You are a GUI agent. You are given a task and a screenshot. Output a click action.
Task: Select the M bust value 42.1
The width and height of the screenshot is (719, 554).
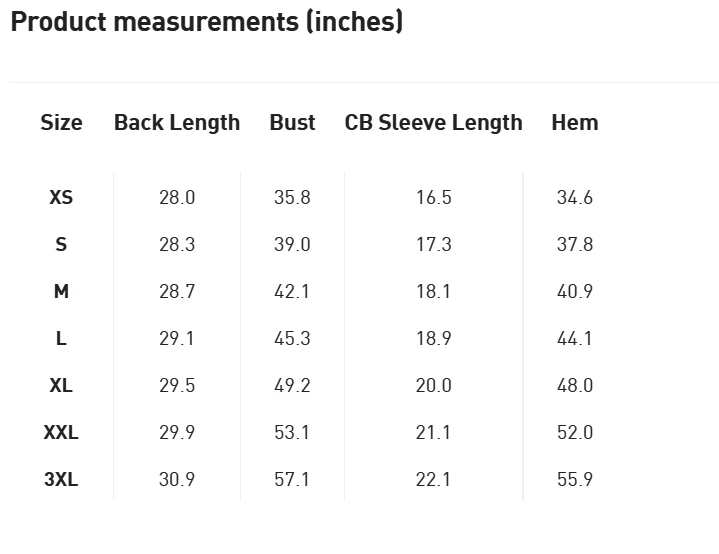pyautogui.click(x=292, y=291)
